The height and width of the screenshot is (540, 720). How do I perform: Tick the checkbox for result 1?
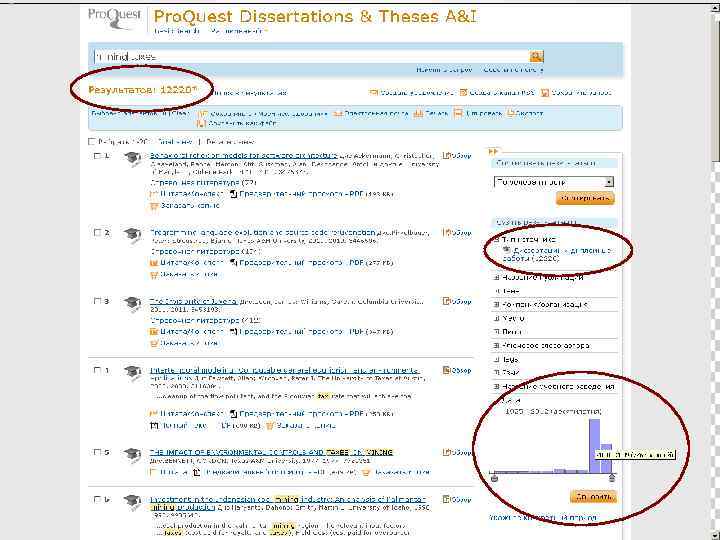(97, 156)
